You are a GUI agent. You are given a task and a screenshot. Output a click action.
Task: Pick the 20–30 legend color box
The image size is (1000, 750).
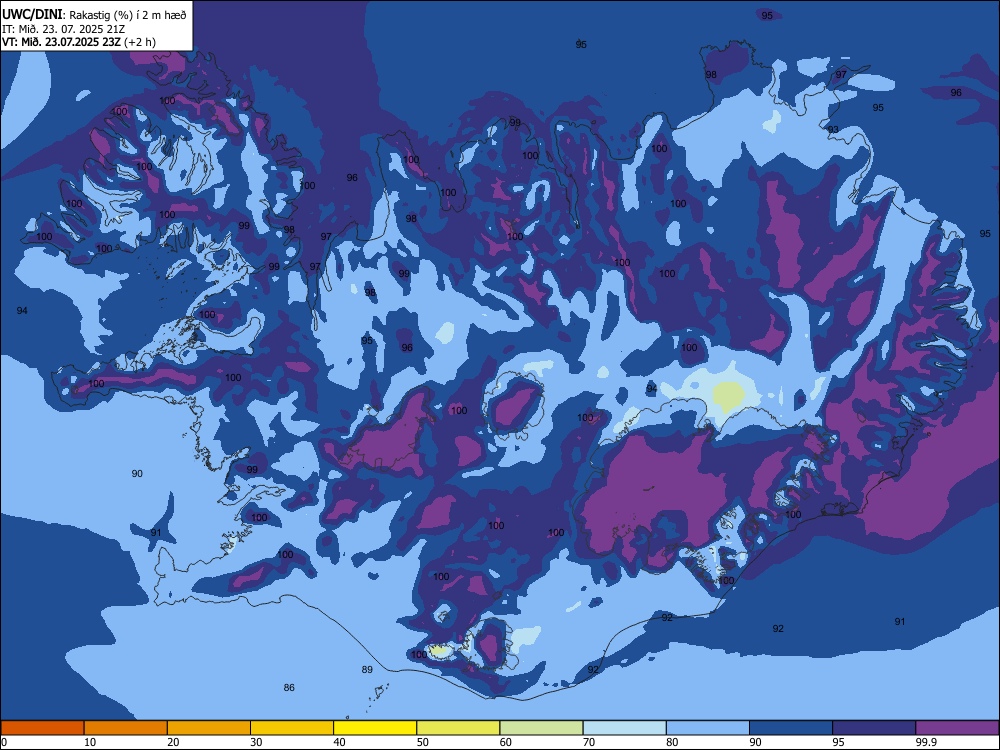click(x=209, y=728)
